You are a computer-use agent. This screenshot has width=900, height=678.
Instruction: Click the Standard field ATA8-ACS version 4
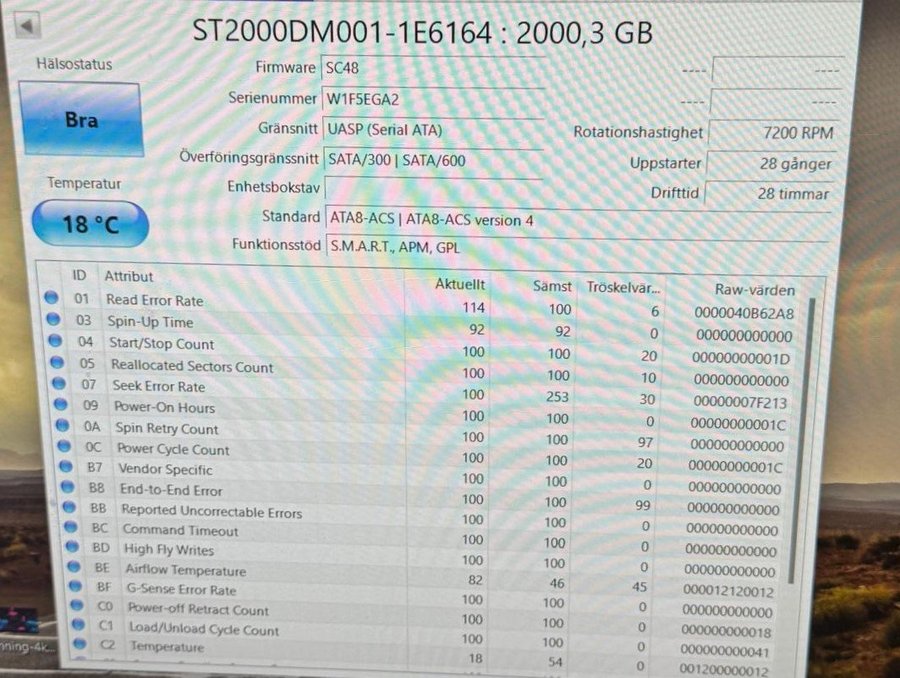(577, 220)
